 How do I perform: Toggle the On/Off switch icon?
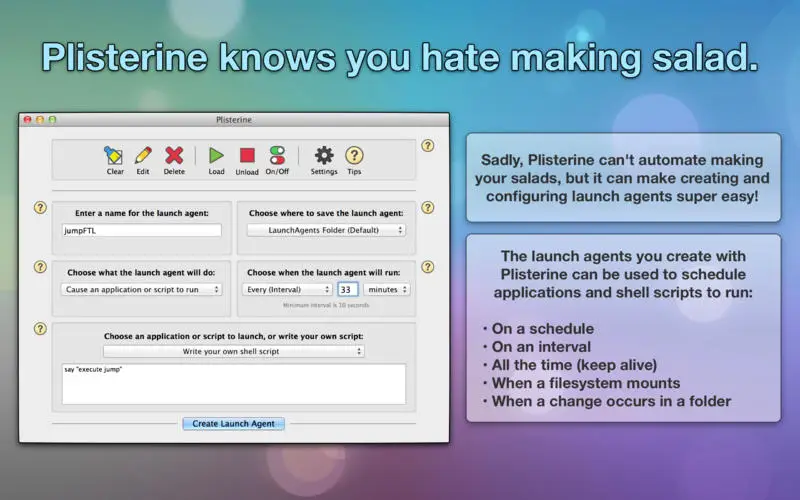(x=277, y=155)
